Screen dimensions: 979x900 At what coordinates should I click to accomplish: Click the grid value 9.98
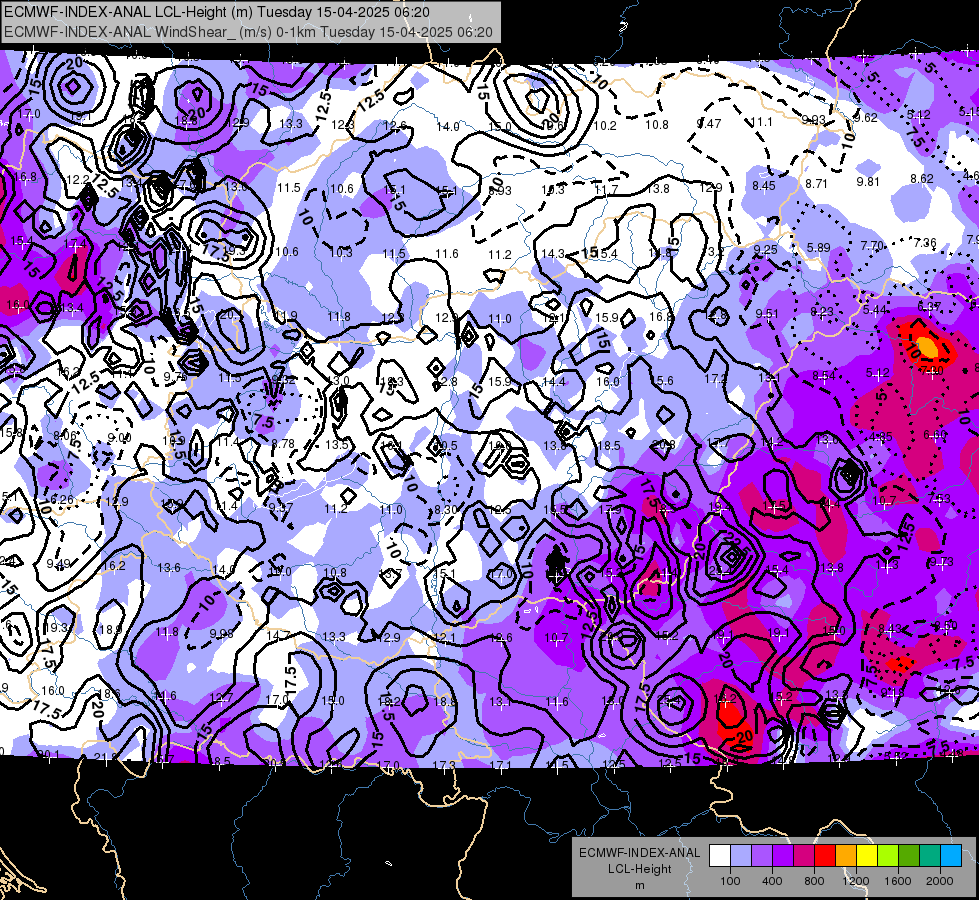click(x=222, y=633)
